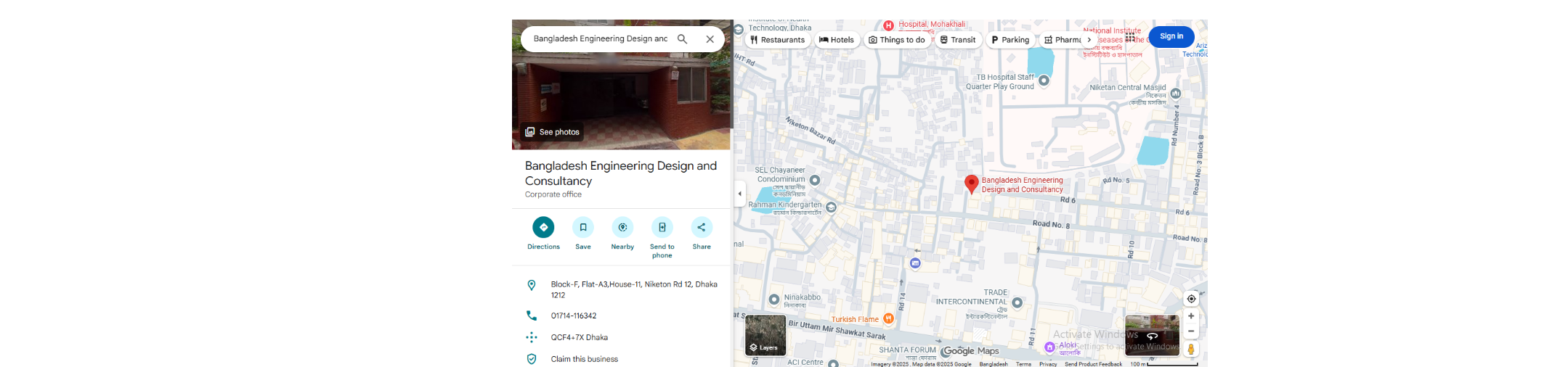Select Niketan Central Masjid map marker
This screenshot has height=367, width=1568.
(1175, 94)
